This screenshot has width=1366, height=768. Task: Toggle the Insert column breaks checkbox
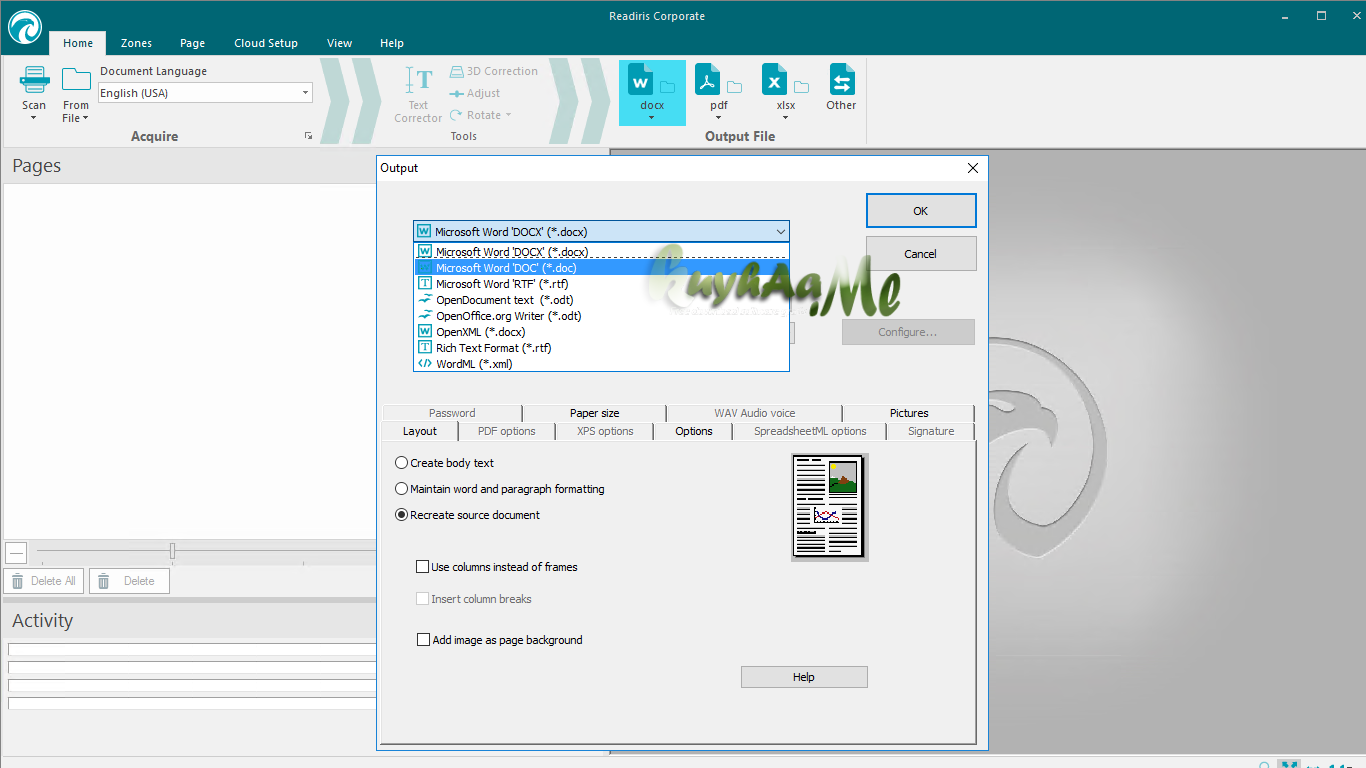pos(422,599)
